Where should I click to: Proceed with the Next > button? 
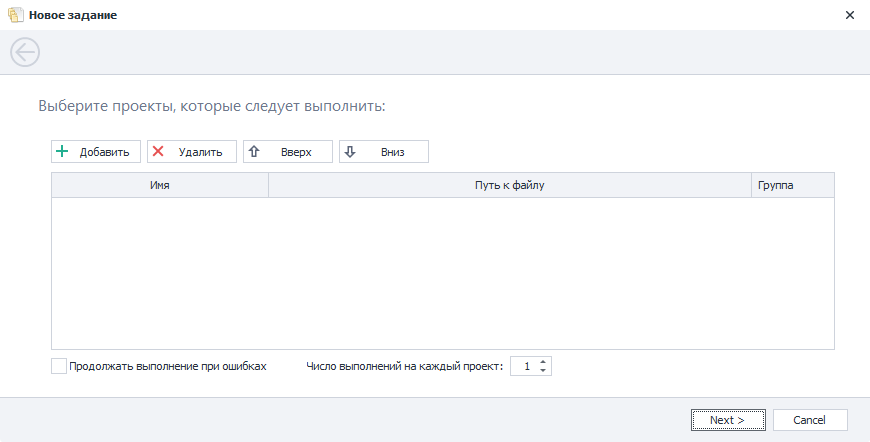coord(727,420)
